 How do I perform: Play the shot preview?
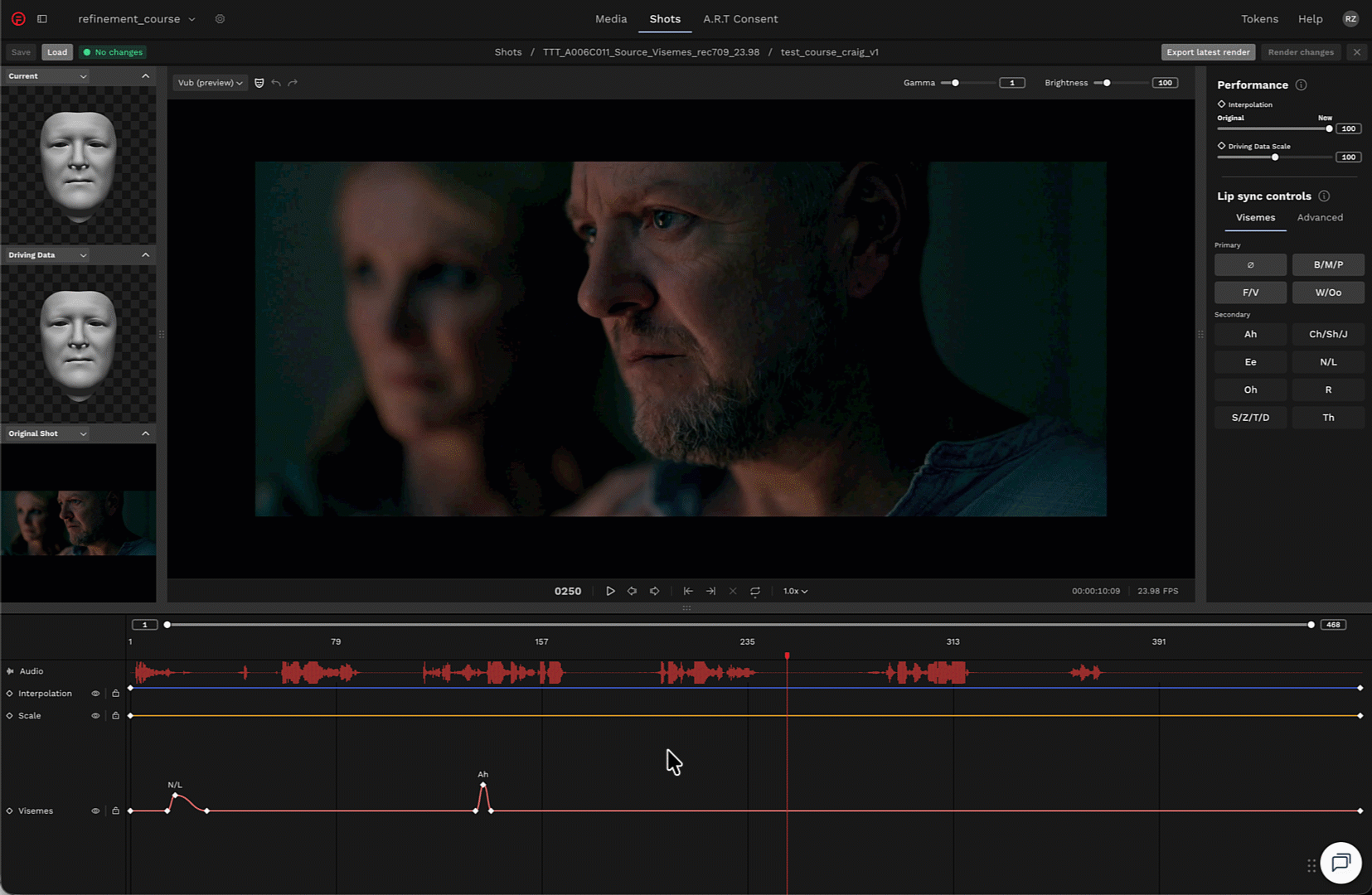coord(610,591)
